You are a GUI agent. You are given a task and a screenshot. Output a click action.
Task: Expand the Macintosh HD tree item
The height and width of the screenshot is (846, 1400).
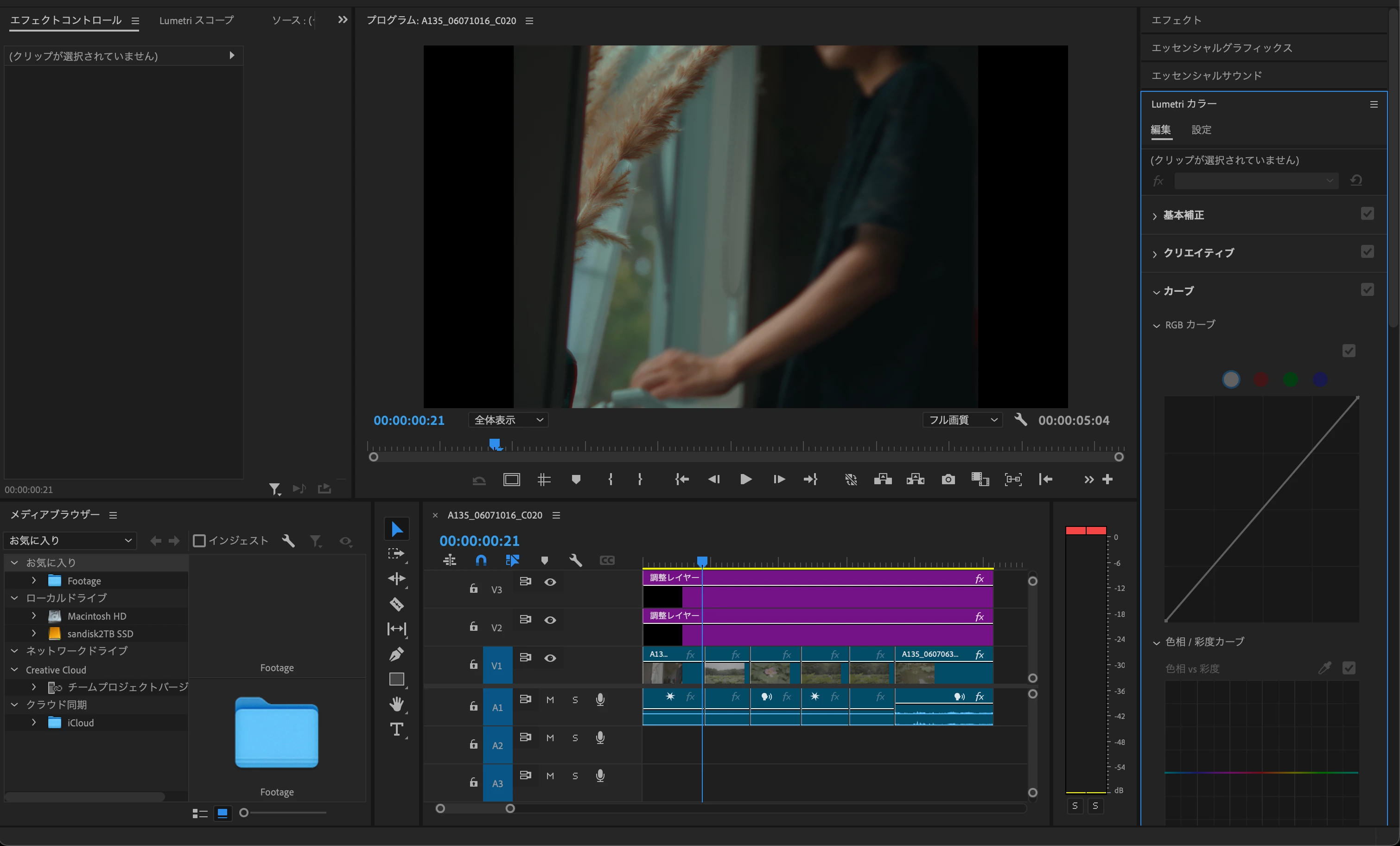[x=34, y=616]
